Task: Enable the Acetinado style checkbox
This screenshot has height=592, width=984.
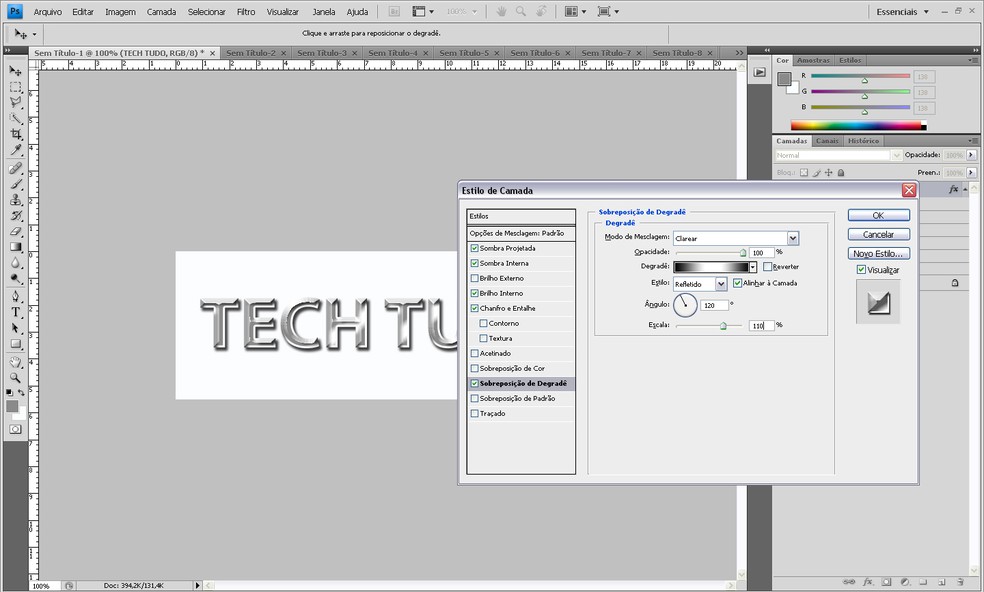Action: click(x=475, y=353)
